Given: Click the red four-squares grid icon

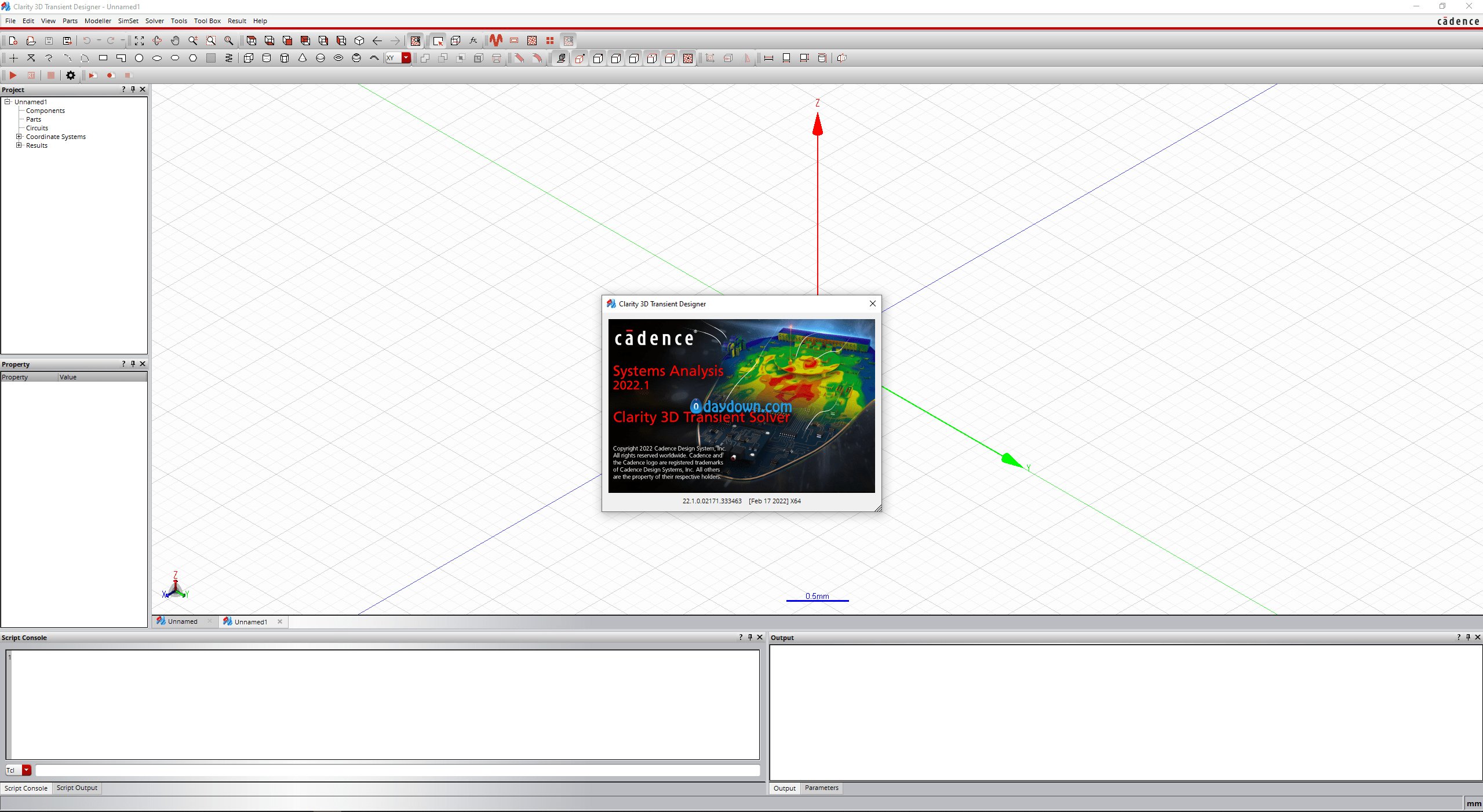Looking at the screenshot, I should (550, 41).
